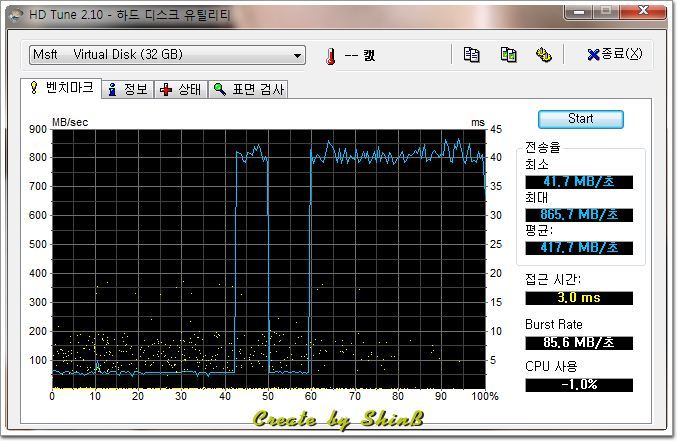This screenshot has height=441, width=677.
Task: Click the 접근 시간 label
Action: (553, 279)
